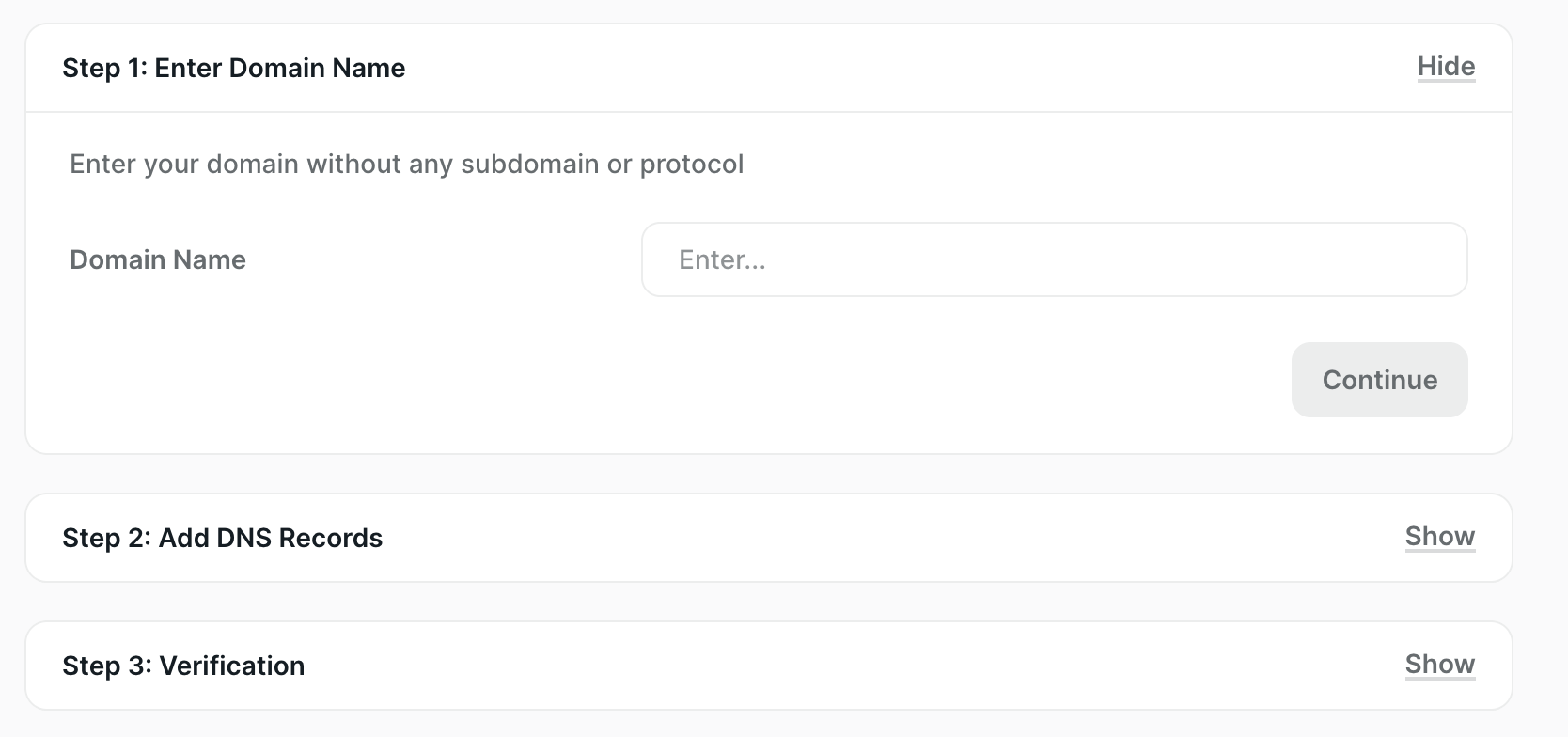Show the Step 2: Add DNS Records section
Screen dimensions: 1568x737
click(1439, 537)
